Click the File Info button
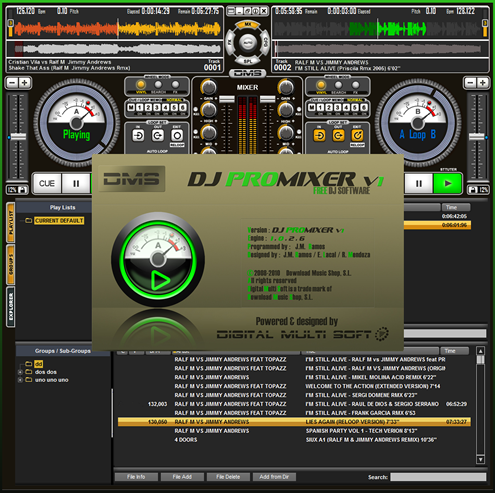The height and width of the screenshot is (493, 495). [136, 477]
